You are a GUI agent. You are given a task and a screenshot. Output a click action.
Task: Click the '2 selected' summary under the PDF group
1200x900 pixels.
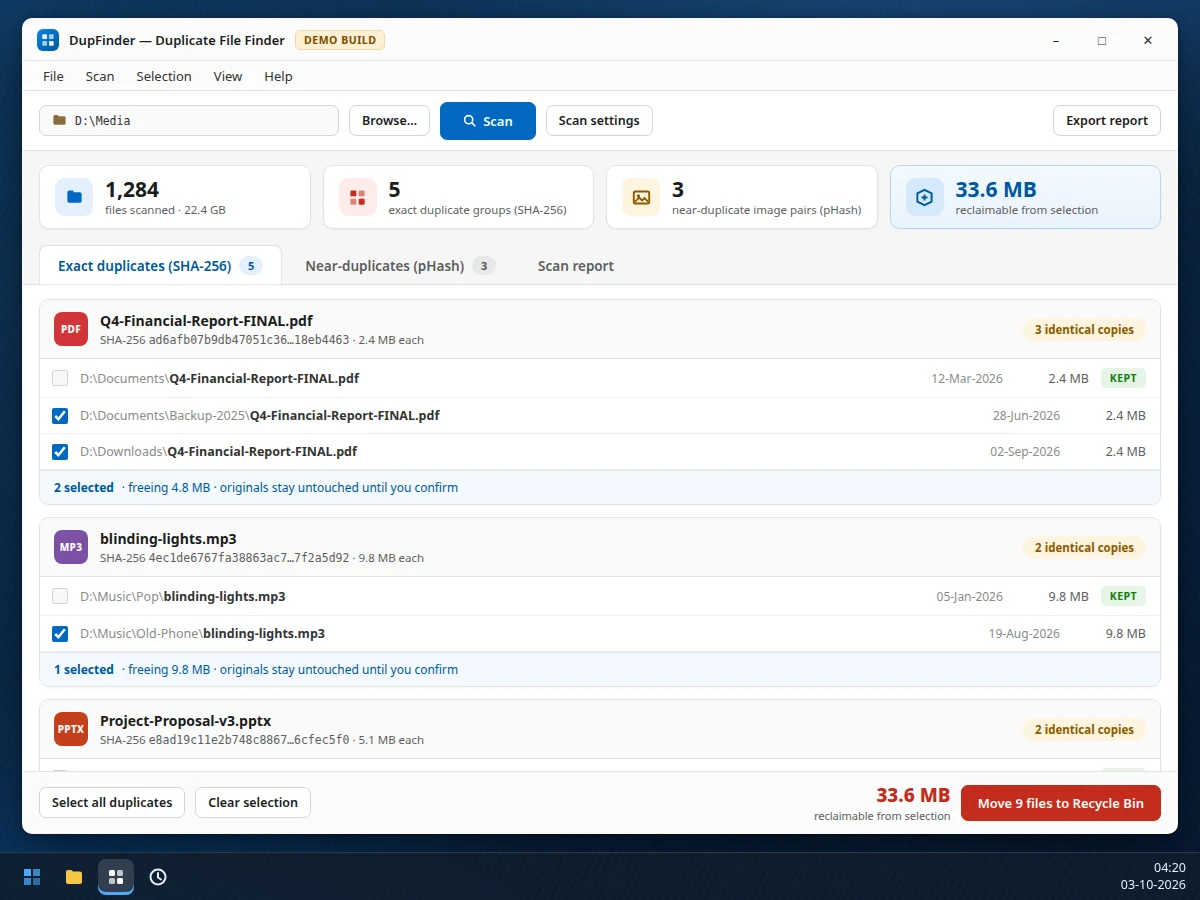pos(84,488)
